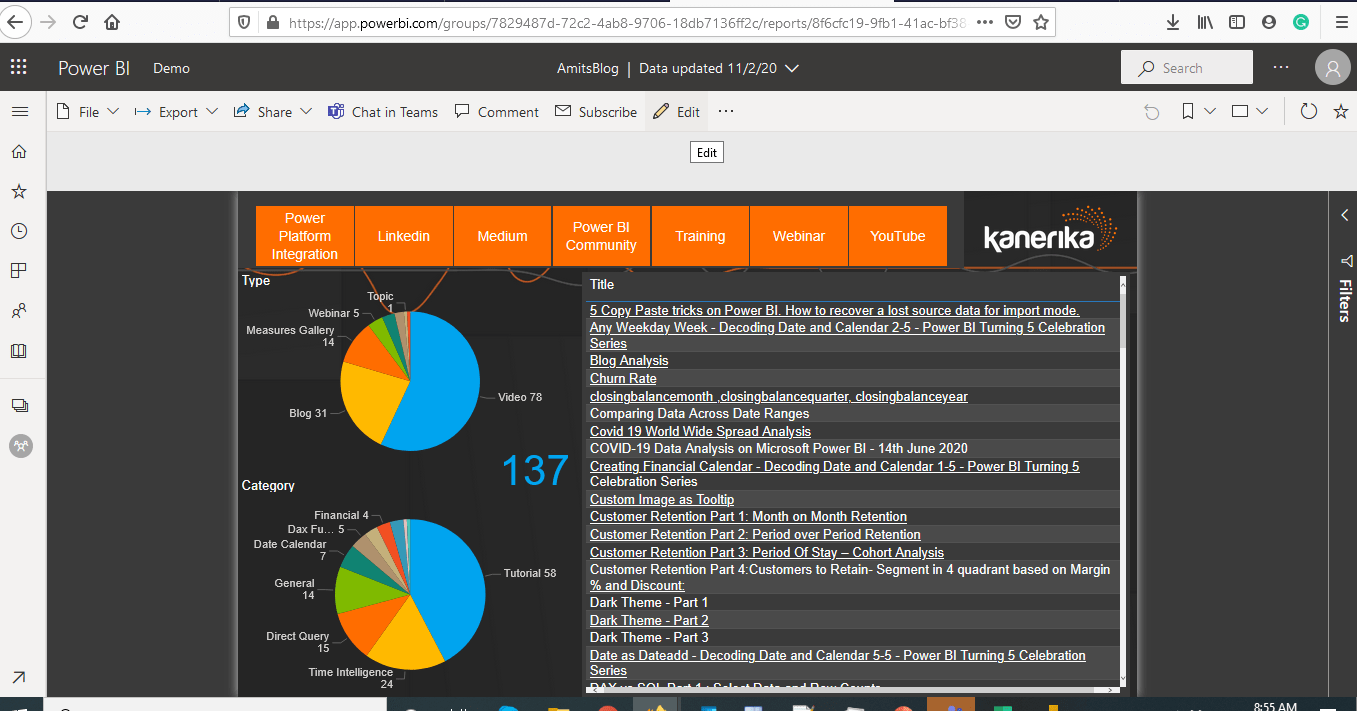
Task: Open Covid 19 World Wide Spread Analysis link
Action: (x=700, y=431)
